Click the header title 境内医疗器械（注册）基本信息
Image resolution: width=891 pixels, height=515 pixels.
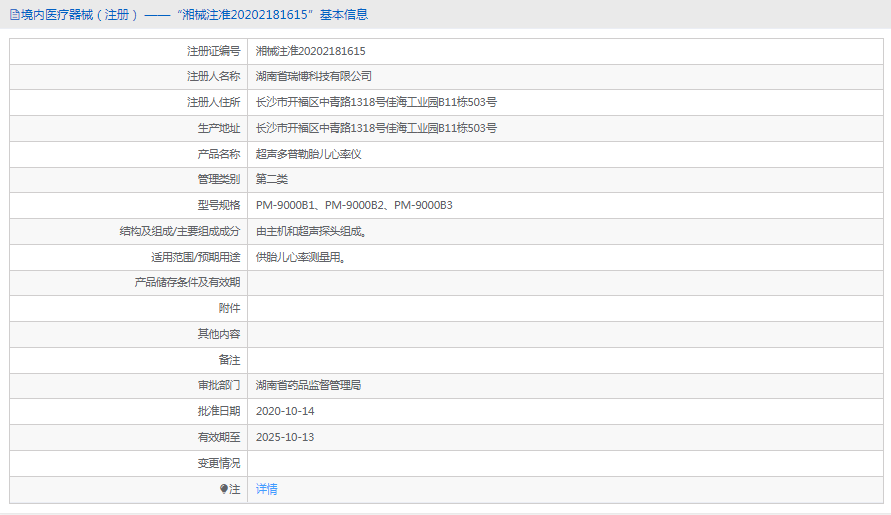[x=194, y=15]
